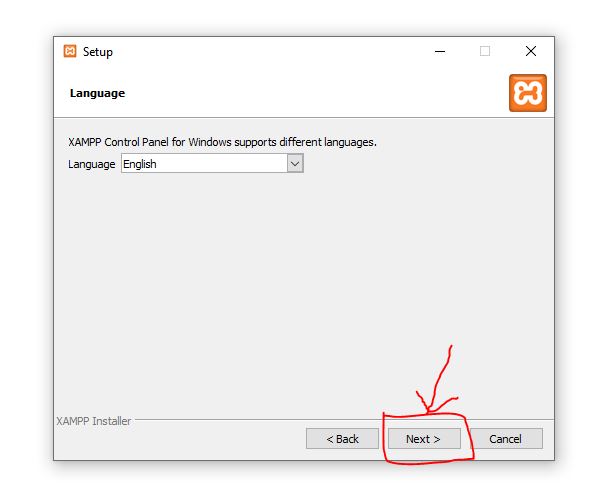
Task: Close the Setup window with X
Action: (531, 51)
